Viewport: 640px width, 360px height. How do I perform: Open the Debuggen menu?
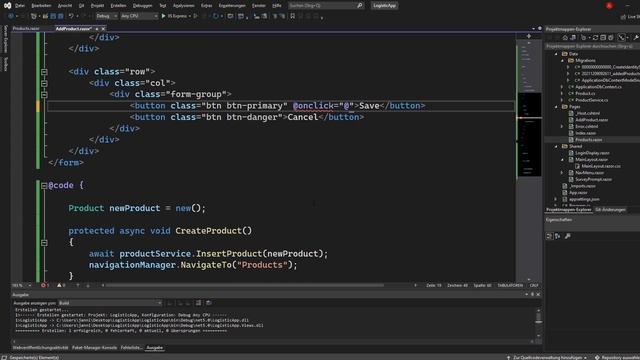click(x=142, y=6)
